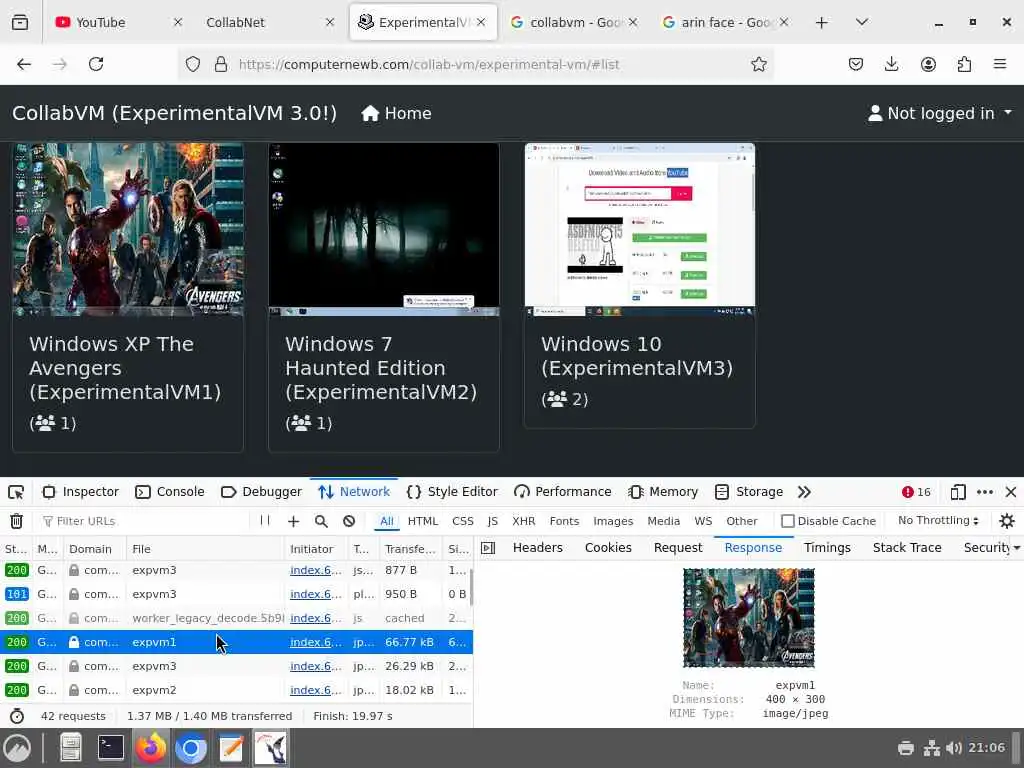Open request blocking icon
This screenshot has height=768, width=1024.
(x=349, y=521)
